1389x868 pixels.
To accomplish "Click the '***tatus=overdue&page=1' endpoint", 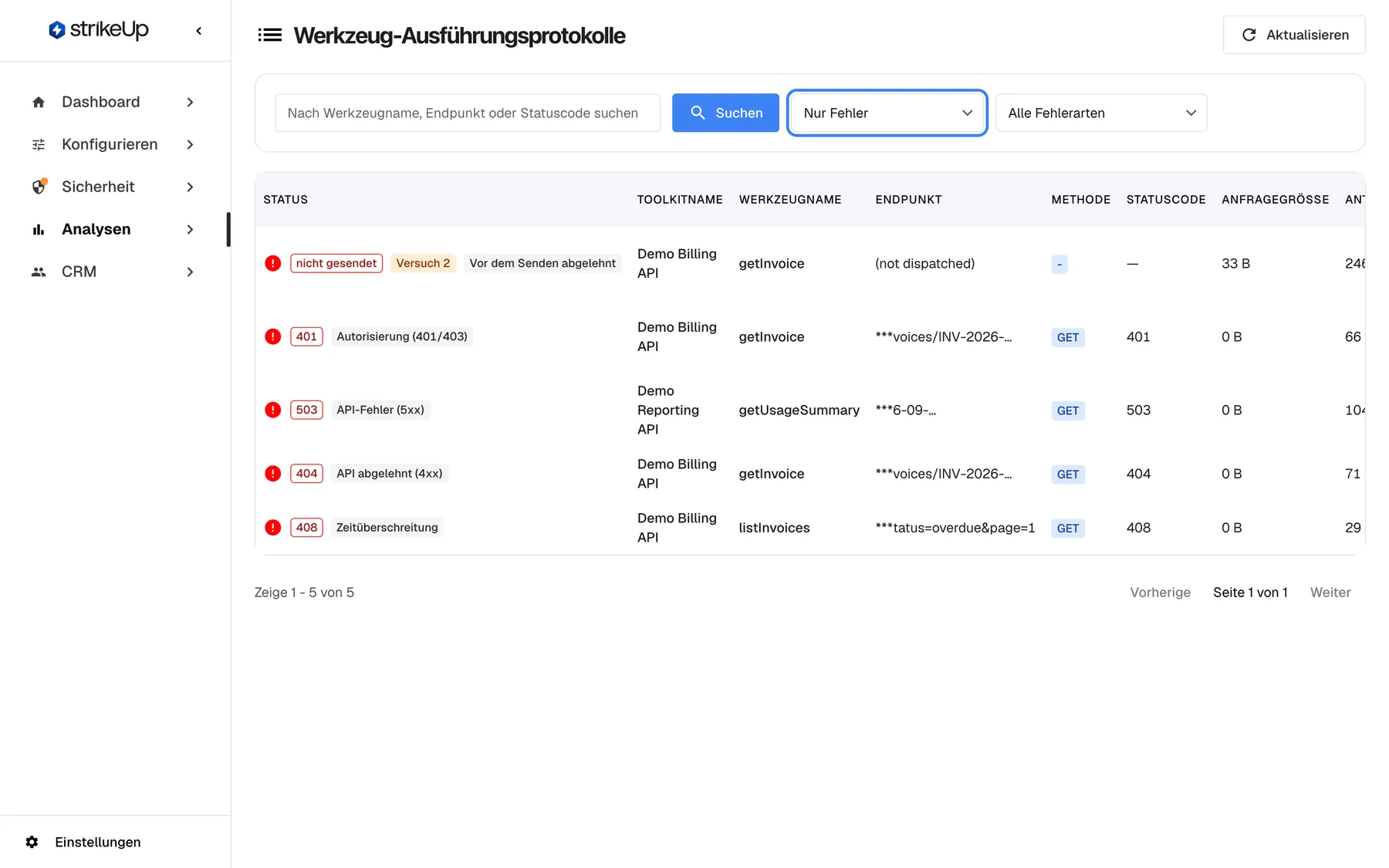I will (x=955, y=528).
